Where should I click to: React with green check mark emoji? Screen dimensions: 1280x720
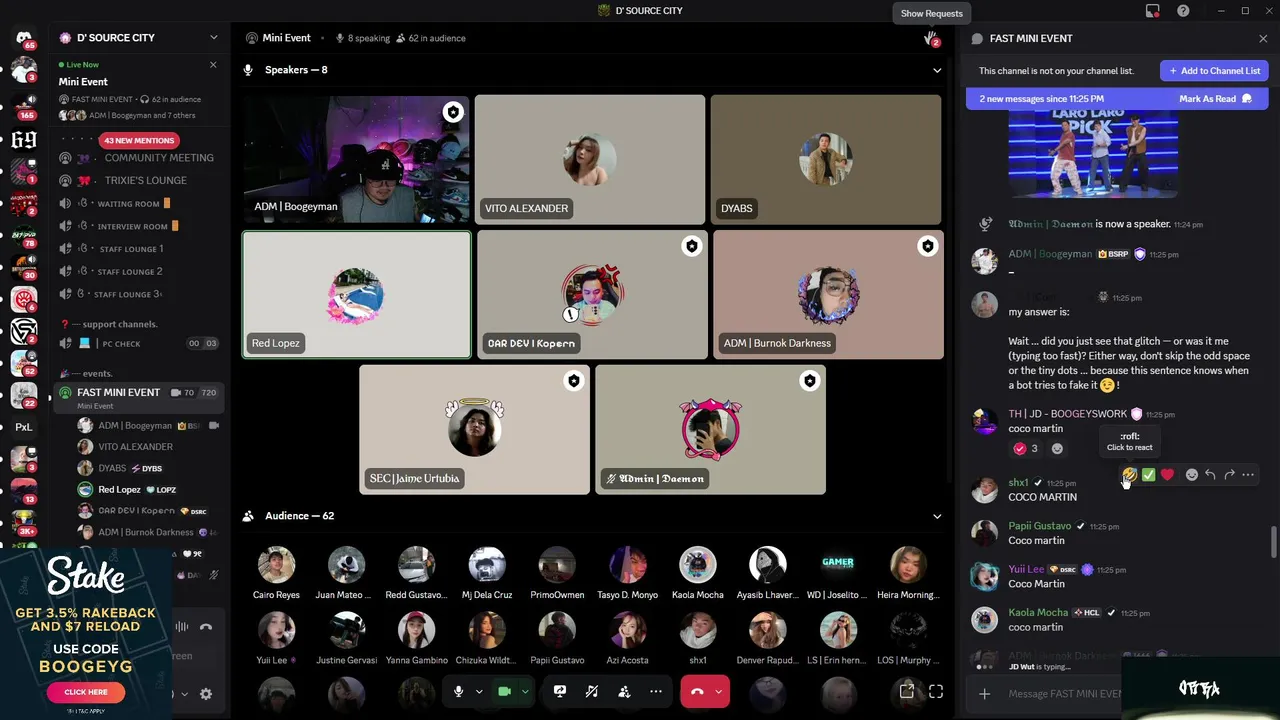pyautogui.click(x=1148, y=475)
